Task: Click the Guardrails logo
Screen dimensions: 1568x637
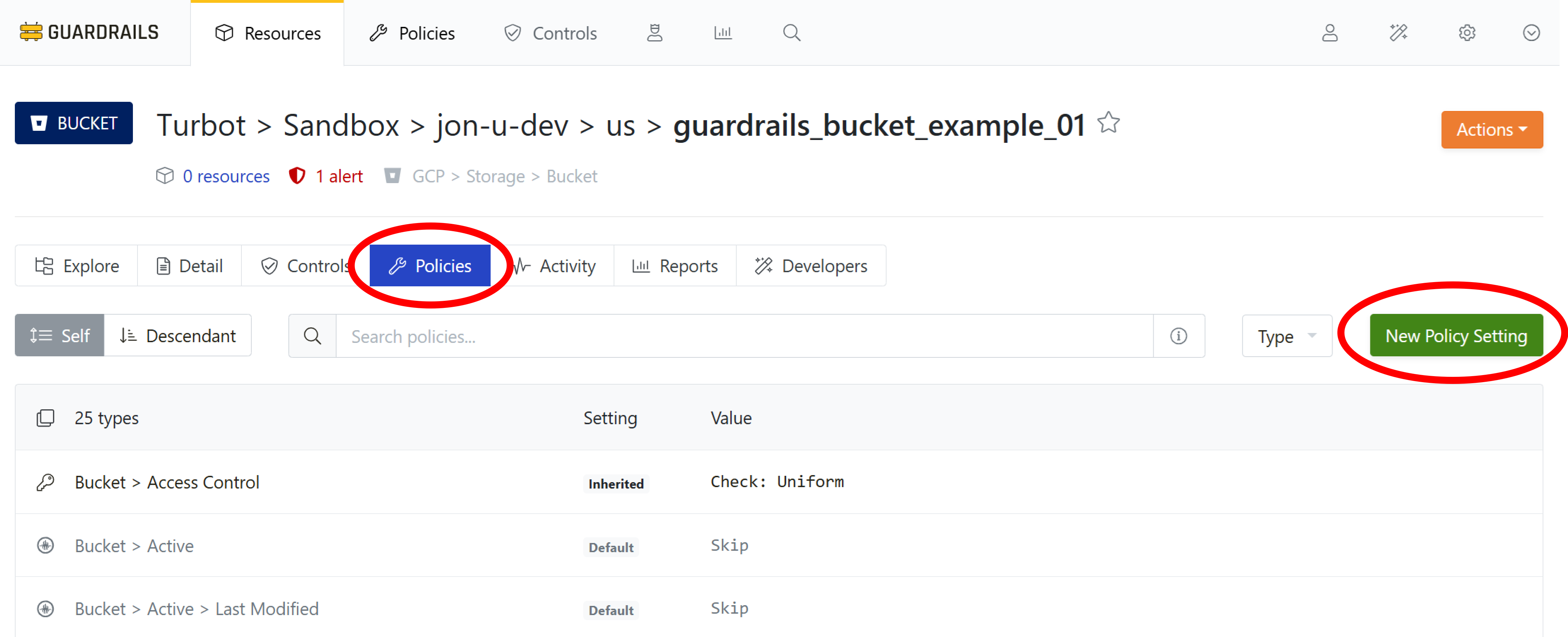Action: point(89,32)
